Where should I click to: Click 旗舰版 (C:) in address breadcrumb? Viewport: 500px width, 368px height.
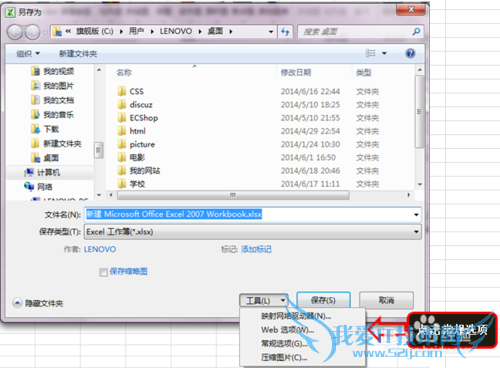95,31
